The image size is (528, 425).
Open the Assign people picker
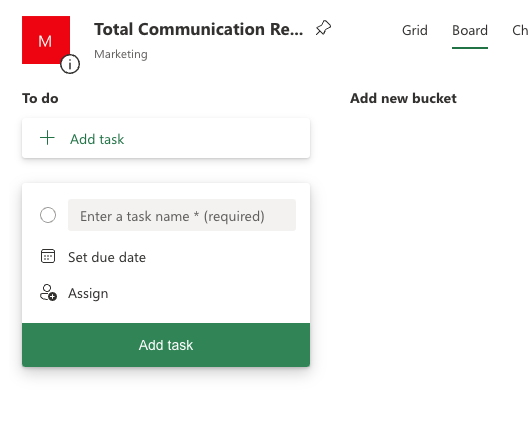pyautogui.click(x=88, y=293)
